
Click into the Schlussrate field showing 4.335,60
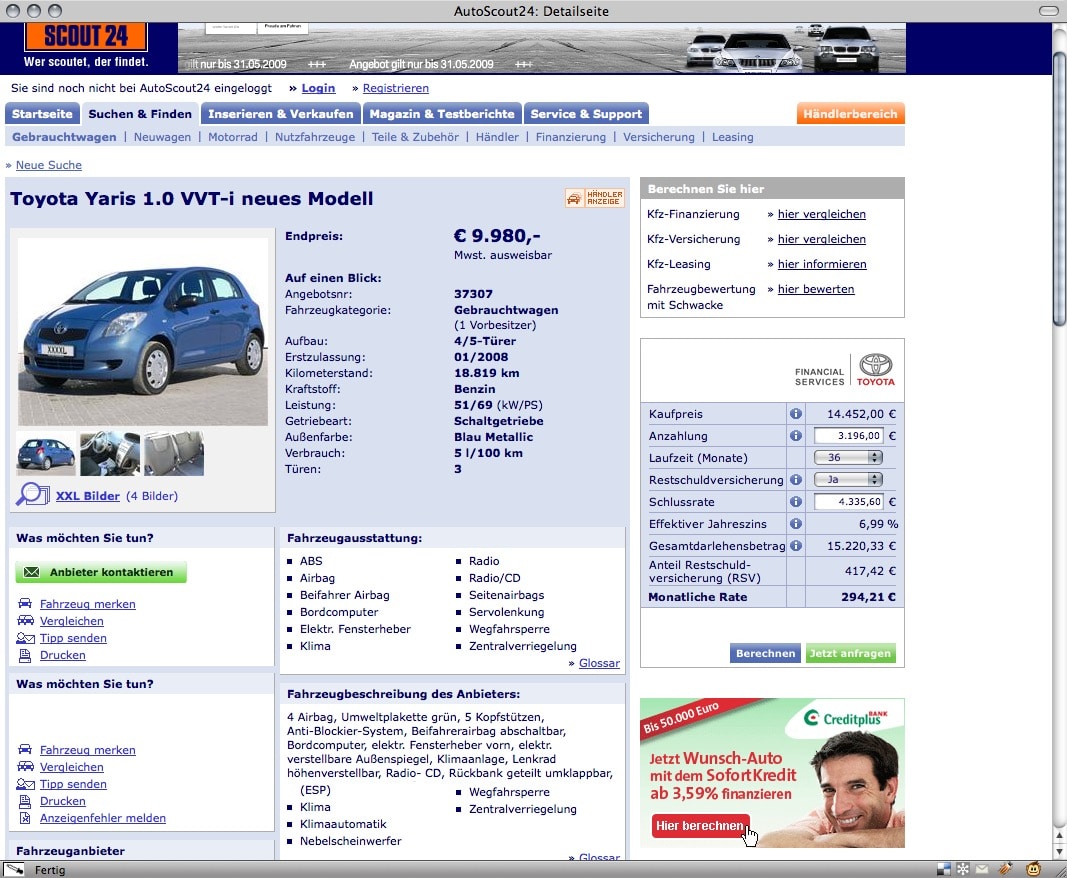[x=848, y=502]
